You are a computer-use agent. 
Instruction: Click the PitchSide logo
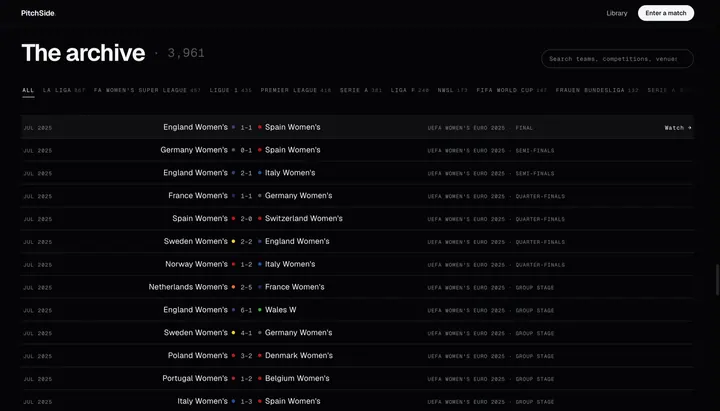pyautogui.click(x=38, y=13)
